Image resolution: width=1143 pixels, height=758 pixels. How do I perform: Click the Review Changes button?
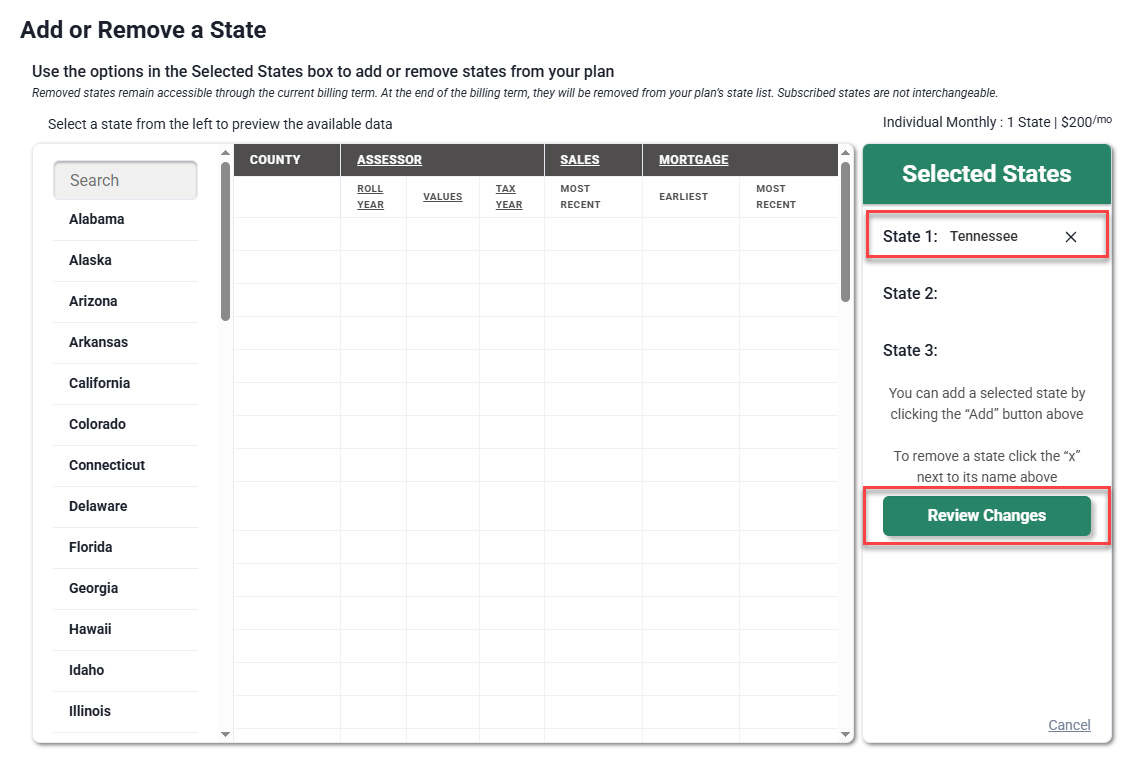tap(986, 515)
